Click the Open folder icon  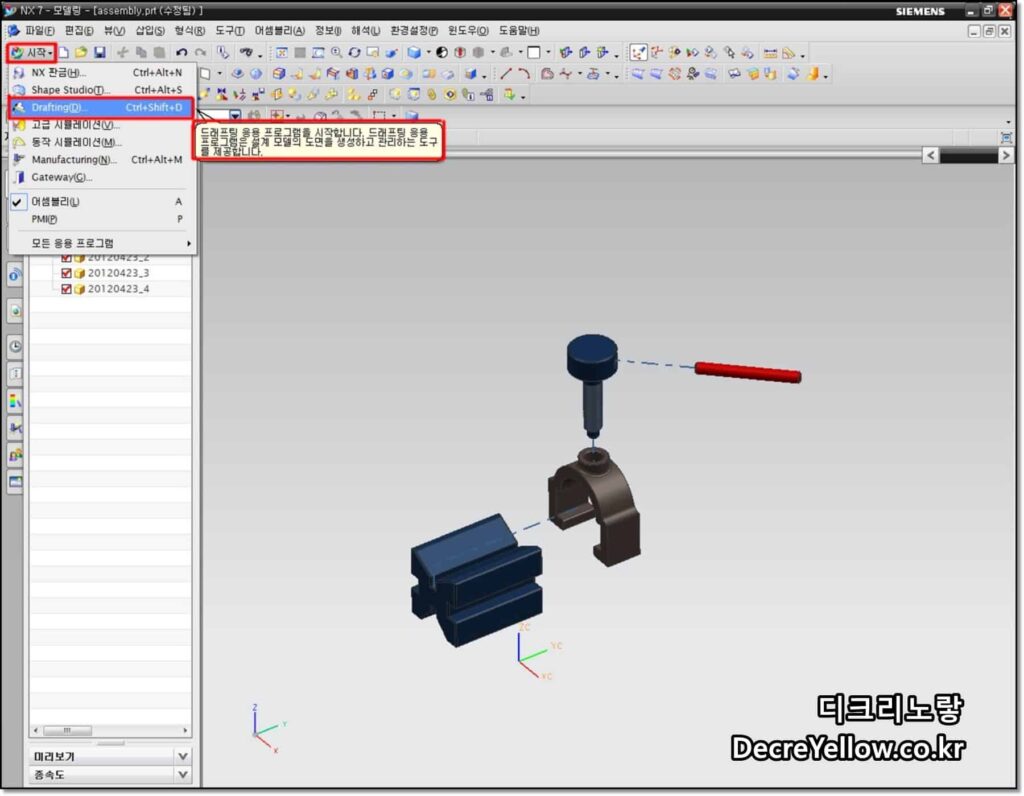point(81,52)
